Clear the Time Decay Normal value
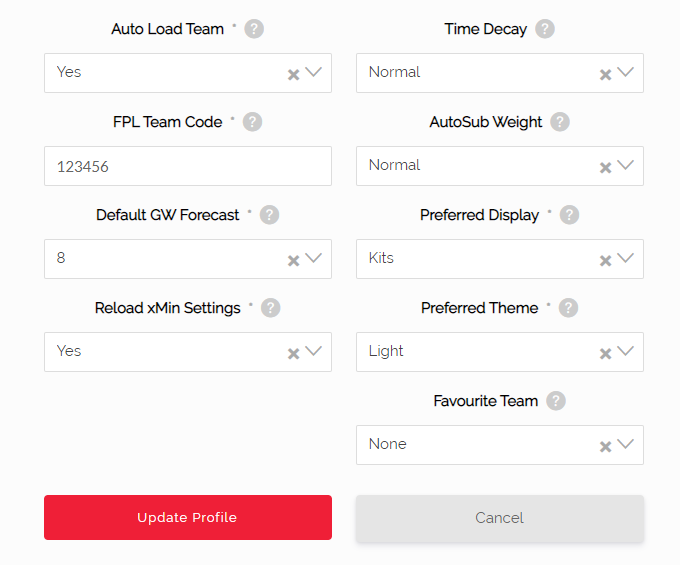The height and width of the screenshot is (565, 680). point(605,75)
